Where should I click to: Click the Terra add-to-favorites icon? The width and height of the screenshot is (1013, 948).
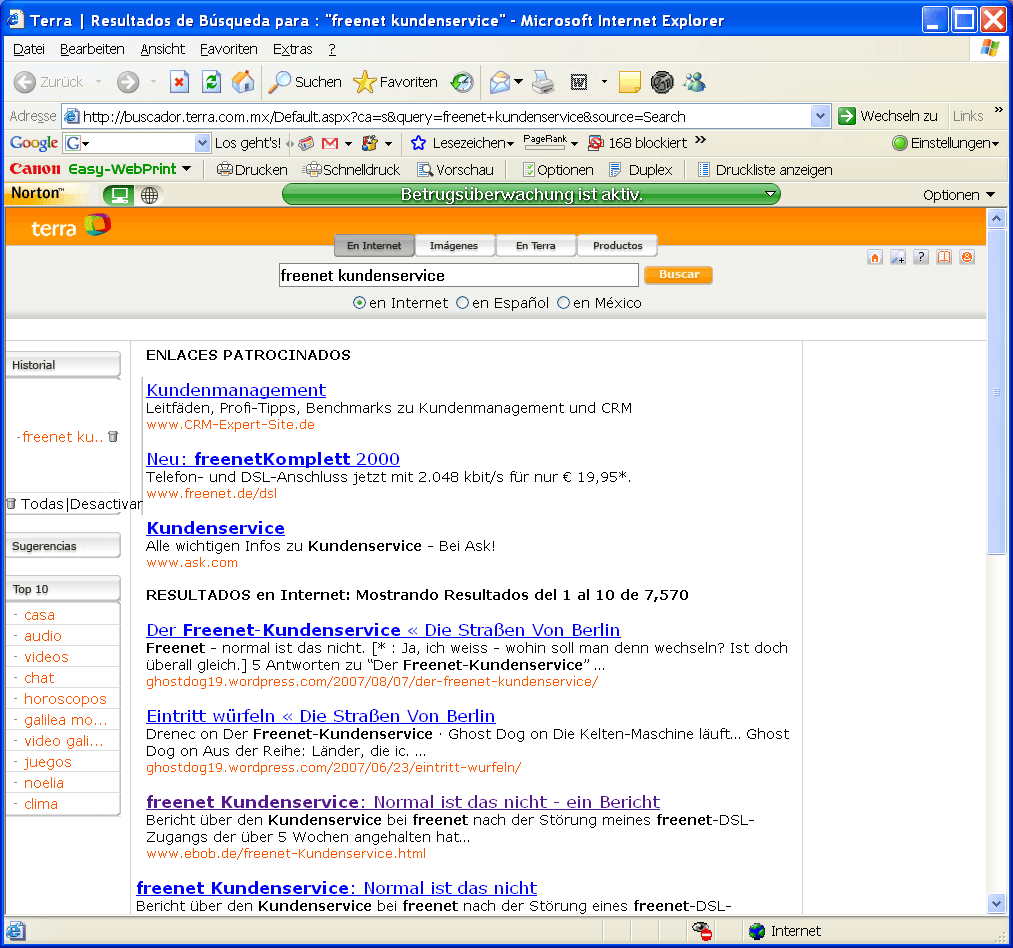point(898,257)
